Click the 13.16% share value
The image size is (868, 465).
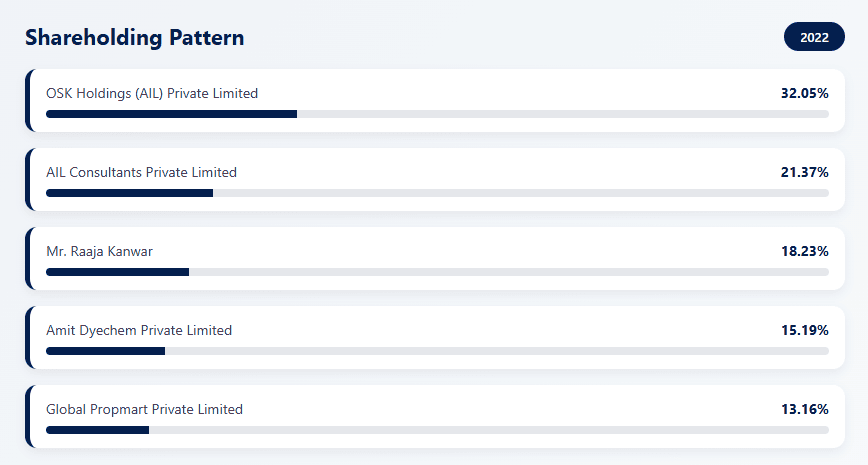[804, 409]
